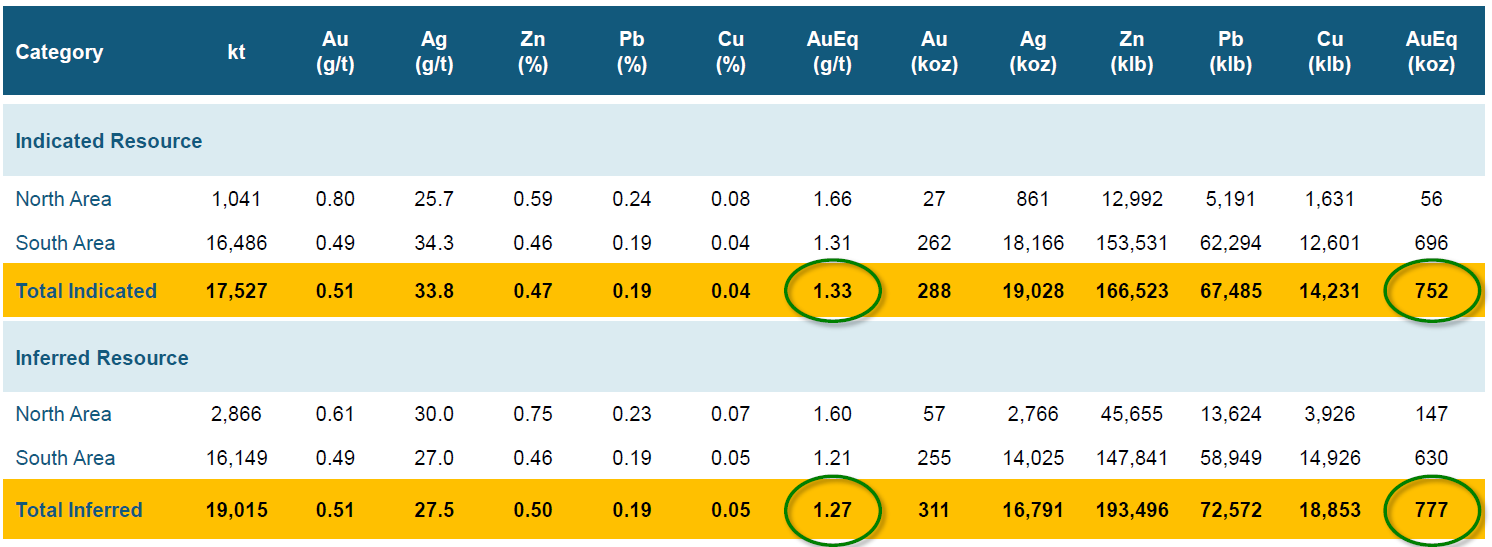Image resolution: width=1492 pixels, height=547 pixels.
Task: Select South Area under Inferred Resource
Action: tap(66, 458)
